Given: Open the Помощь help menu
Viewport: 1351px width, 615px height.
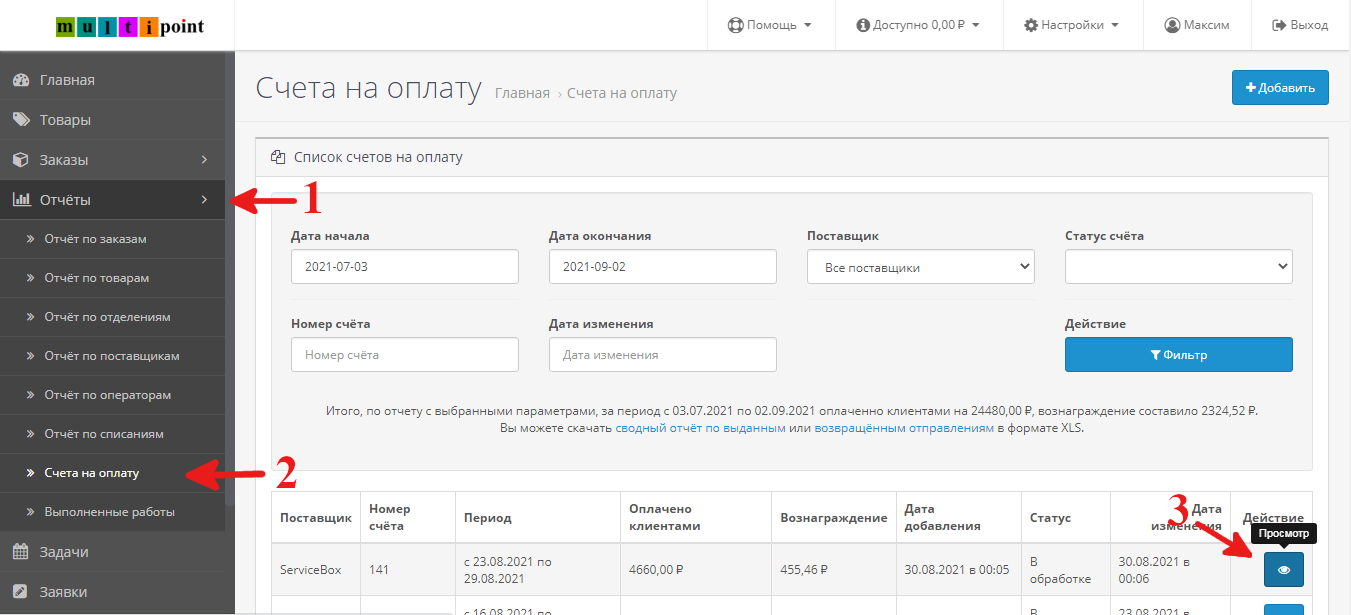Looking at the screenshot, I should point(769,25).
